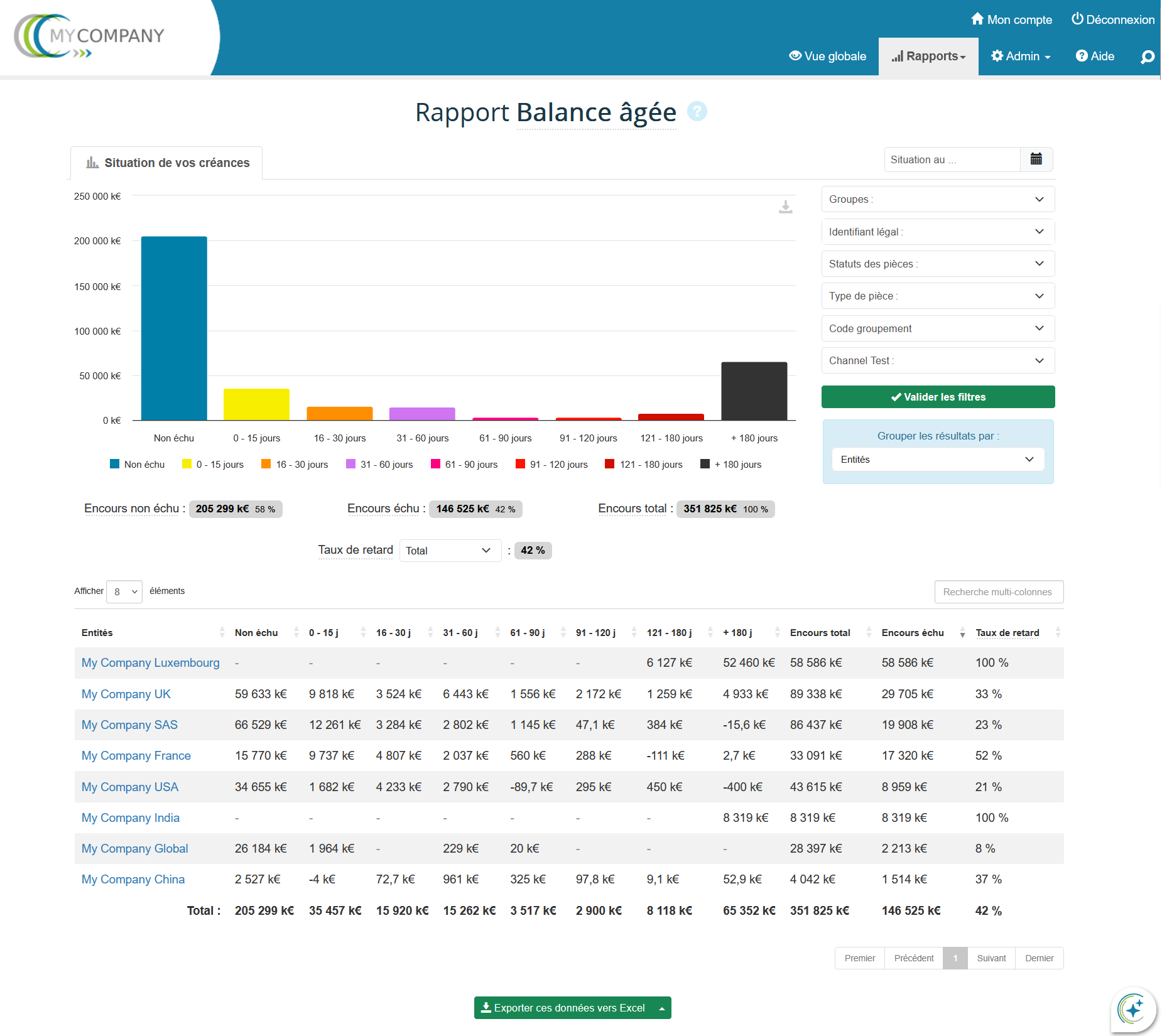This screenshot has height=1036, width=1162.
Task: Click the 16 - 30 jours orange legend swatch
Action: [266, 465]
